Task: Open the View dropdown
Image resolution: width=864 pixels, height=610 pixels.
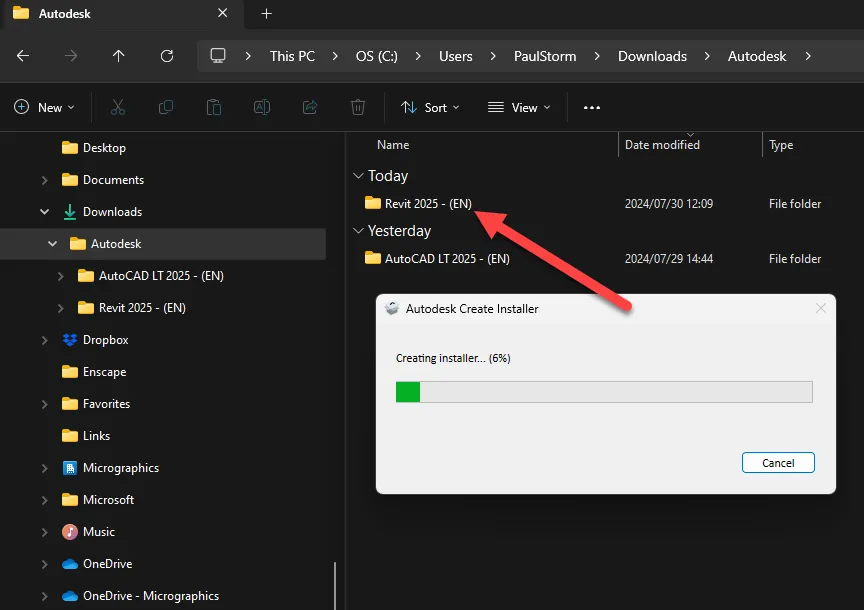Action: click(518, 106)
